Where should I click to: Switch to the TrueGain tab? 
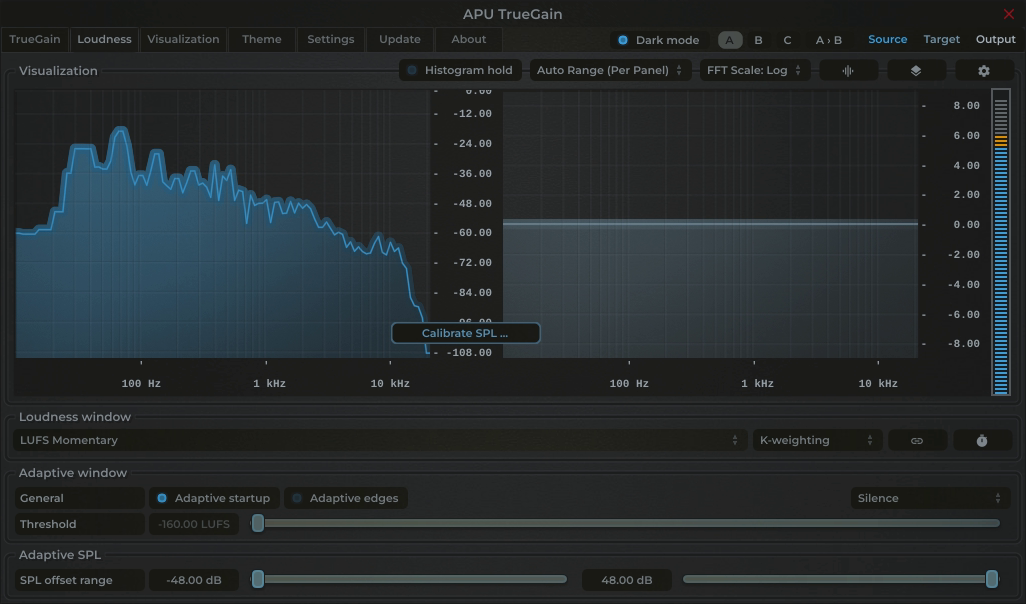[35, 40]
